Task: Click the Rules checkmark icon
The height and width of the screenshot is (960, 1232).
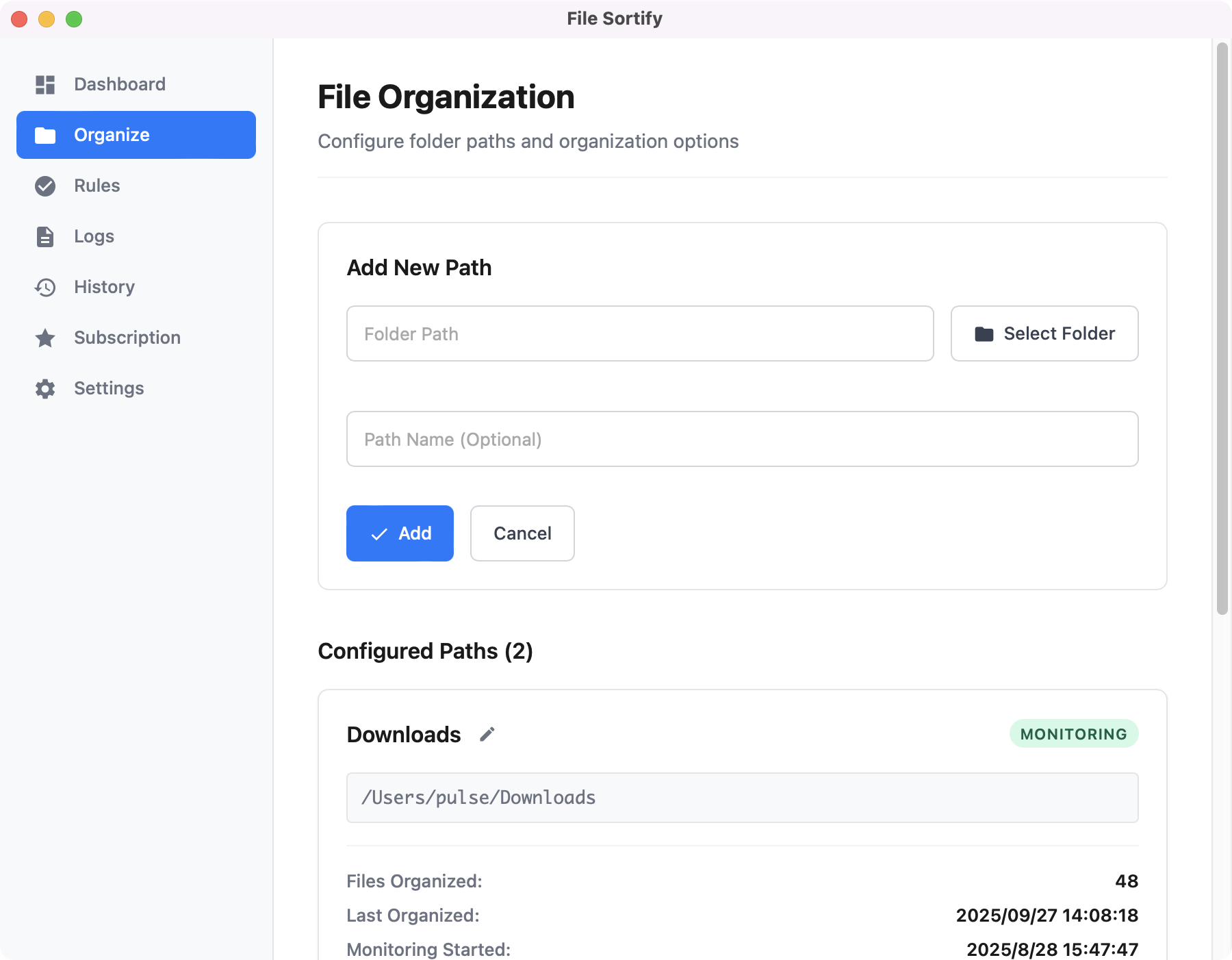Action: (x=45, y=186)
